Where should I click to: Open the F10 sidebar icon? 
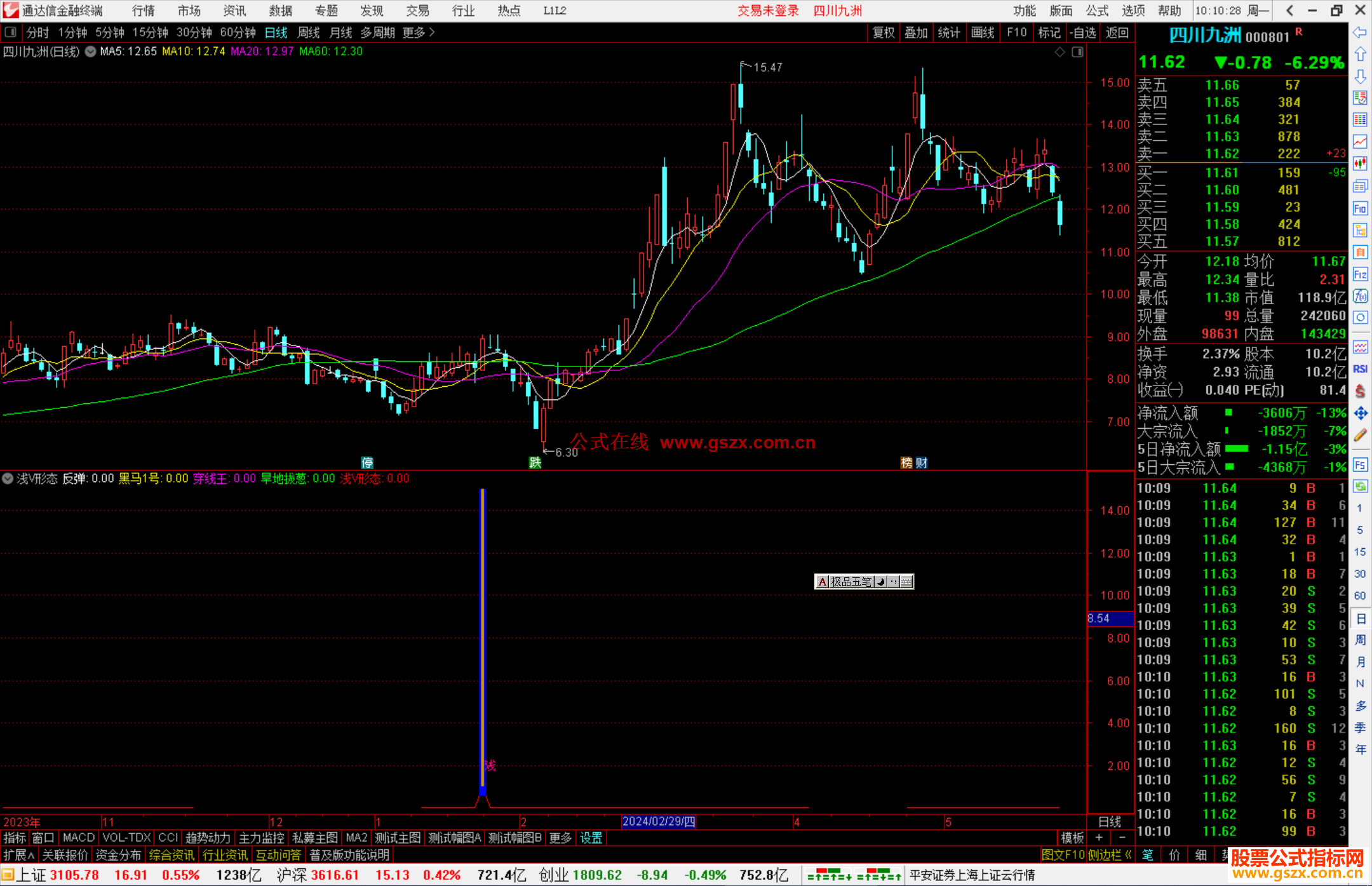[x=1360, y=208]
